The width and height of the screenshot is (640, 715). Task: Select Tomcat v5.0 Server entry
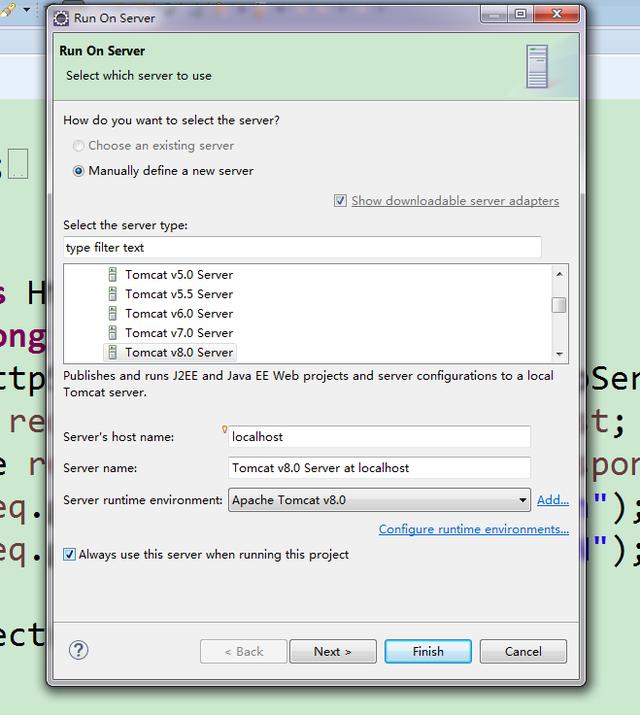click(179, 275)
